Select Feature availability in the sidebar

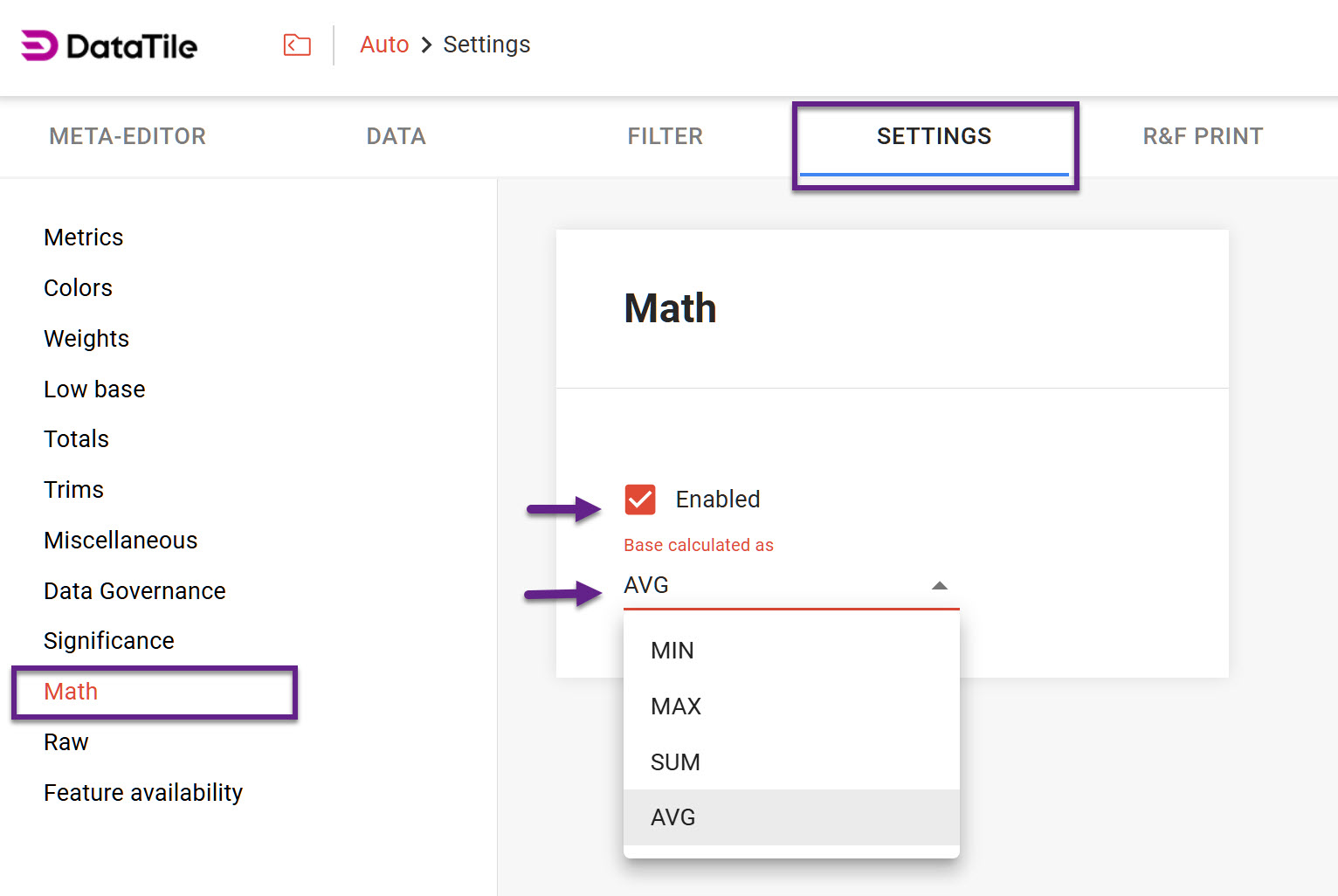143,792
